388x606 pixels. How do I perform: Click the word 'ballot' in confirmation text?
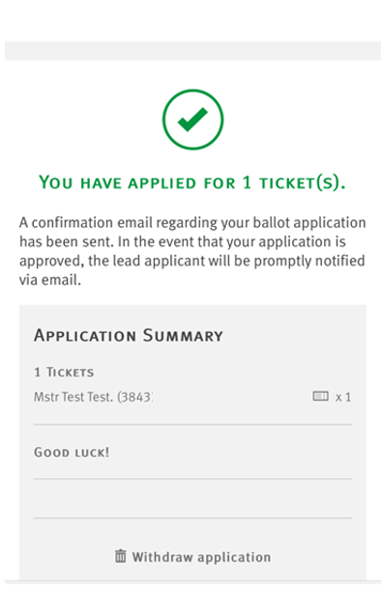coord(271,223)
